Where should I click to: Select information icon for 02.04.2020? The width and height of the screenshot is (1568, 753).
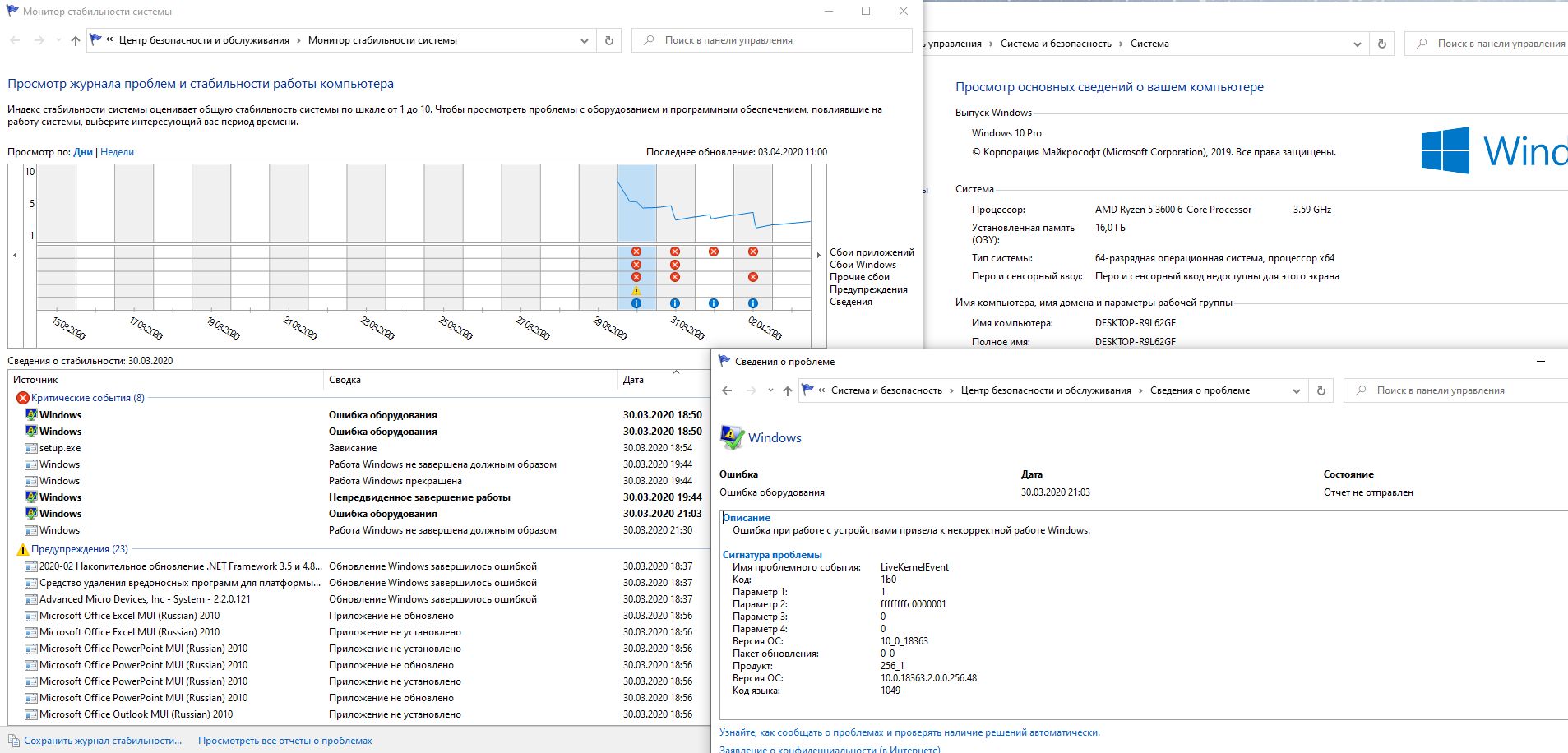[753, 303]
